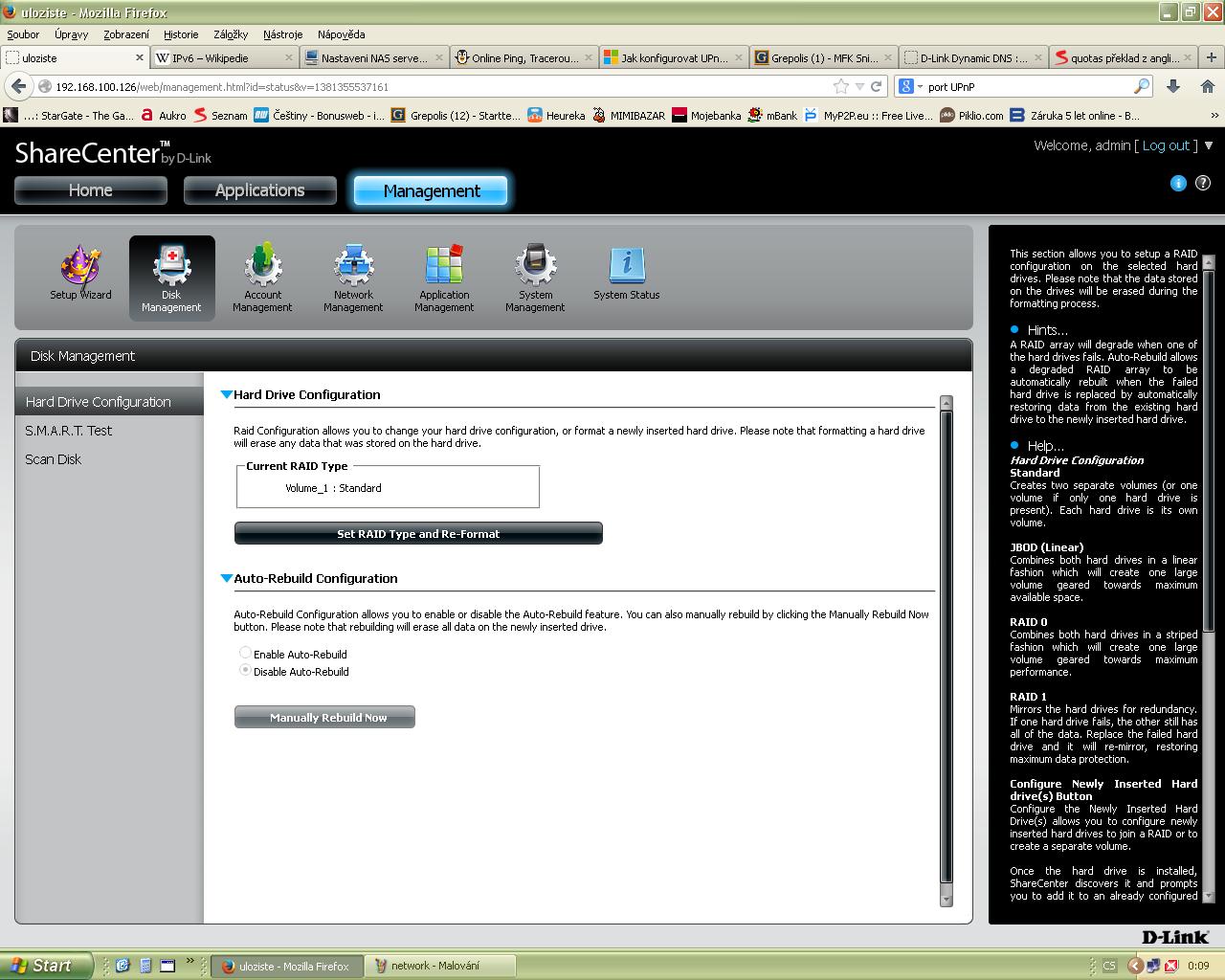
Task: Open the mBank bookmark
Action: pos(773,116)
